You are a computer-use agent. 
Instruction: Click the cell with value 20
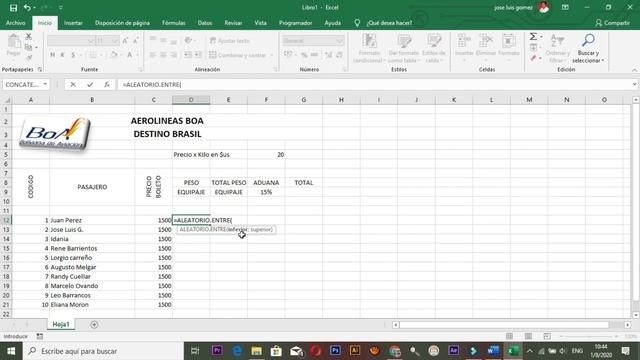266,154
